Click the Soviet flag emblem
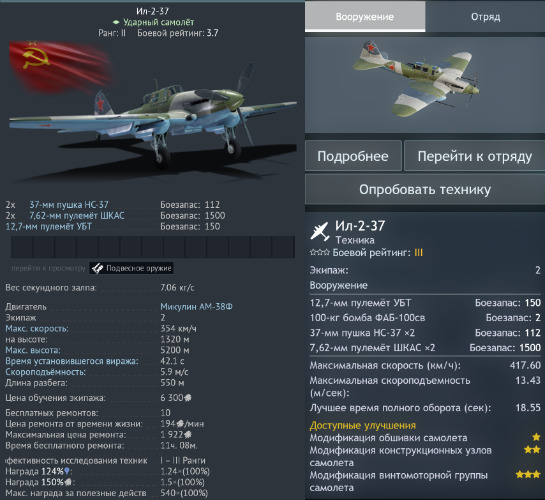 click(x=59, y=66)
